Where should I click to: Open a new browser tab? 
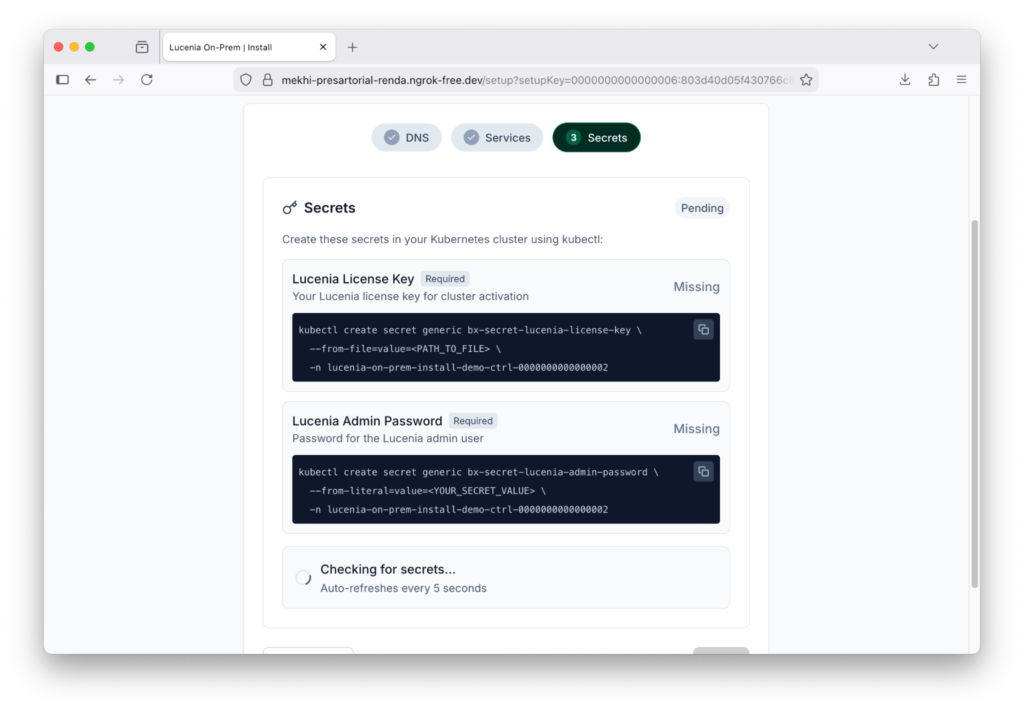click(352, 47)
